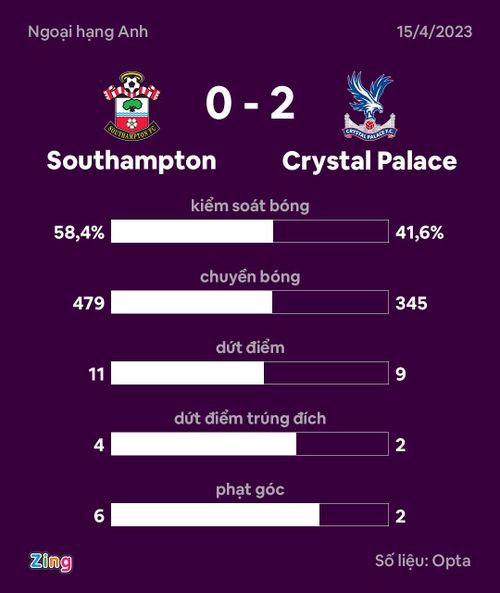Click the kiểm soát bóng possession bar
This screenshot has width=500, height=593.
pyautogui.click(x=250, y=231)
